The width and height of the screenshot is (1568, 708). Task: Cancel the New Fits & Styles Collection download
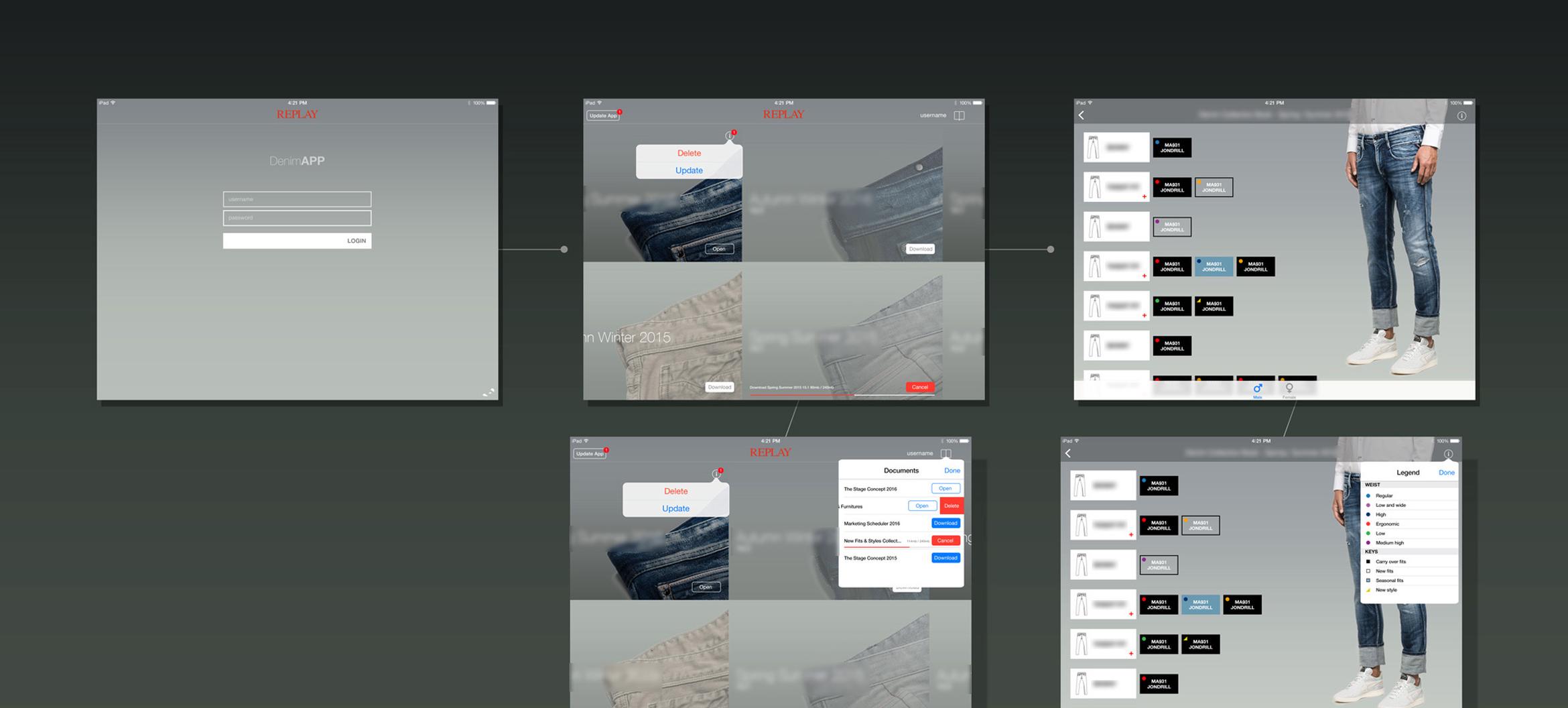pos(945,540)
